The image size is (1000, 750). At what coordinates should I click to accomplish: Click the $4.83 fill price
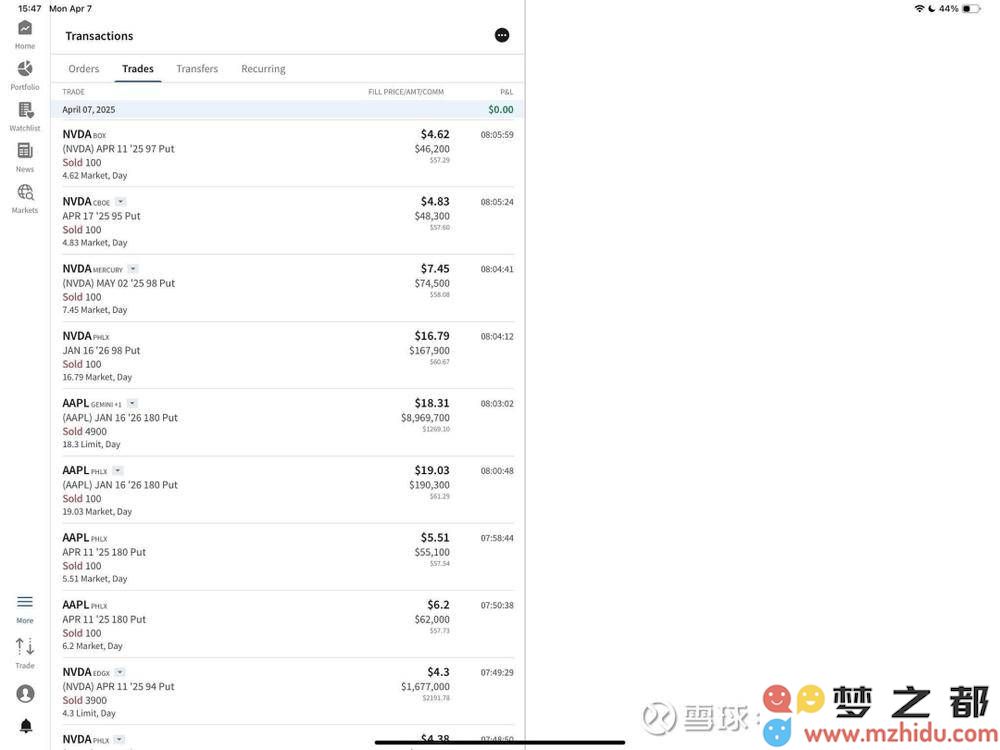pyautogui.click(x=435, y=202)
